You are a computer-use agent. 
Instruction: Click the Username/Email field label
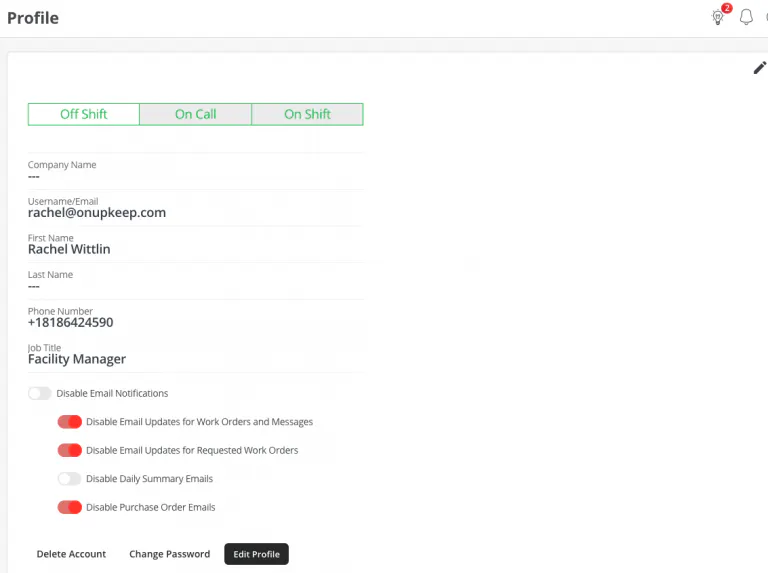[x=63, y=201]
